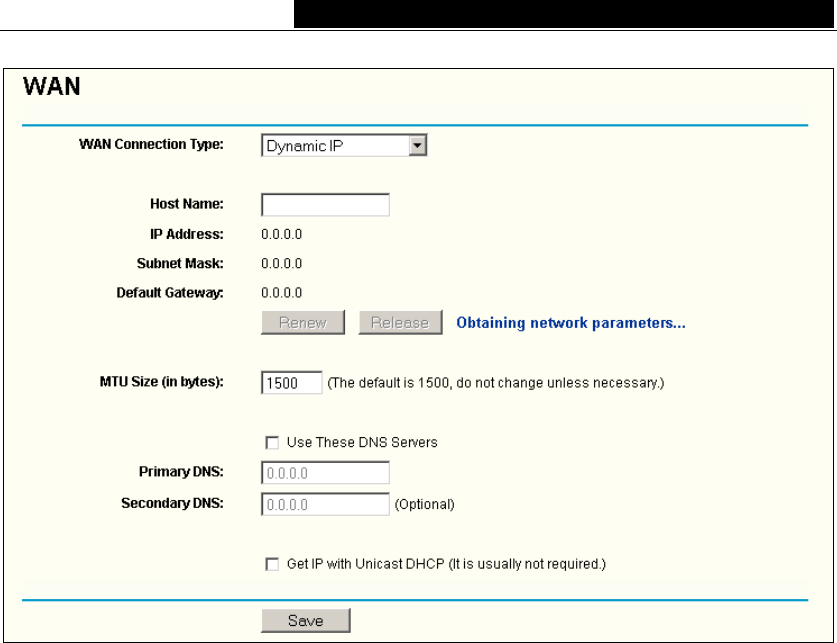
Task: Click the MTU Size (in bytes) label
Action: pos(161,382)
